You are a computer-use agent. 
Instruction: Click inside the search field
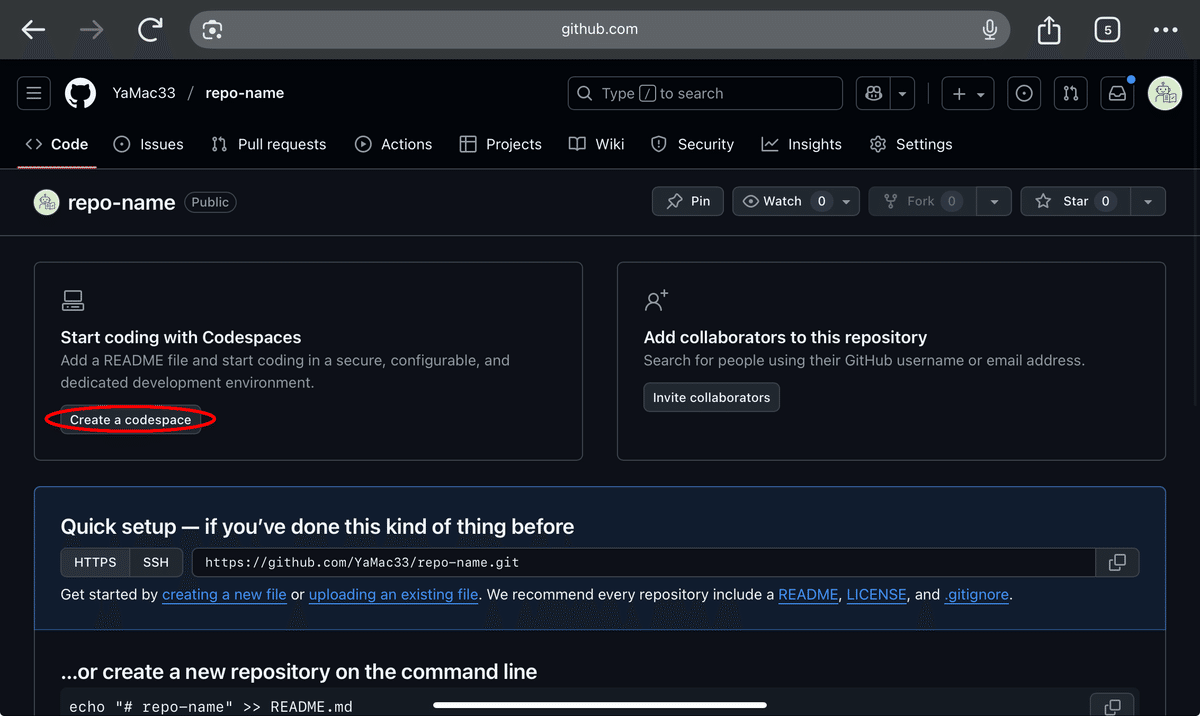705,93
